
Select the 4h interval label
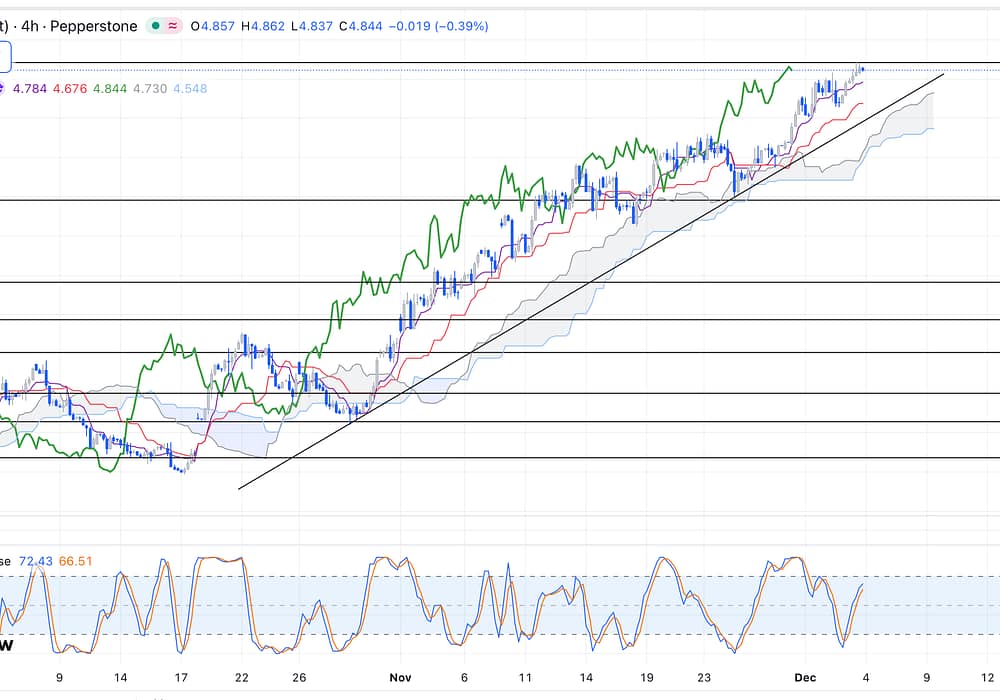coord(29,26)
